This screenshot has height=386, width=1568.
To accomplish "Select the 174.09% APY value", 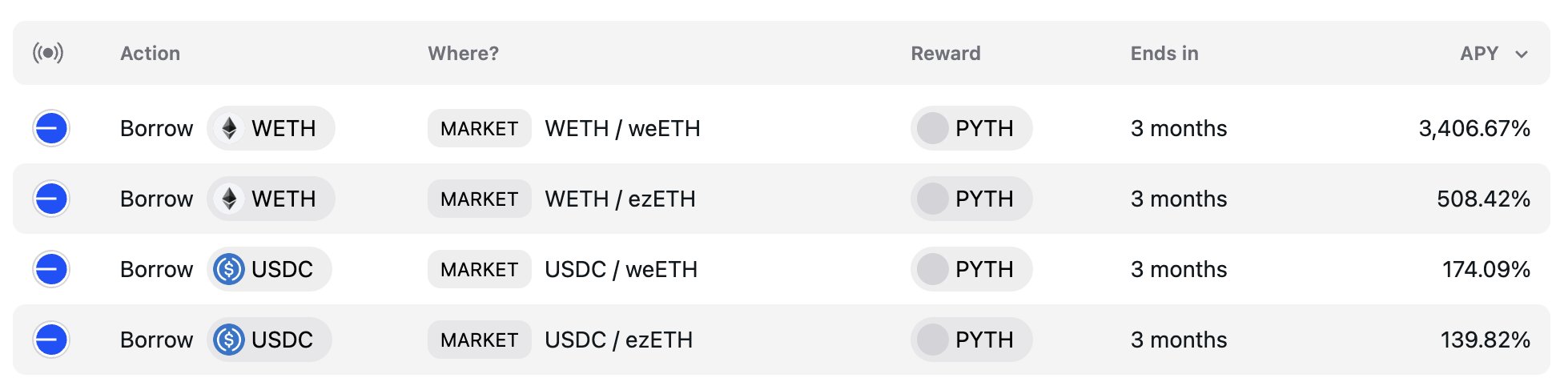I will 1486,269.
